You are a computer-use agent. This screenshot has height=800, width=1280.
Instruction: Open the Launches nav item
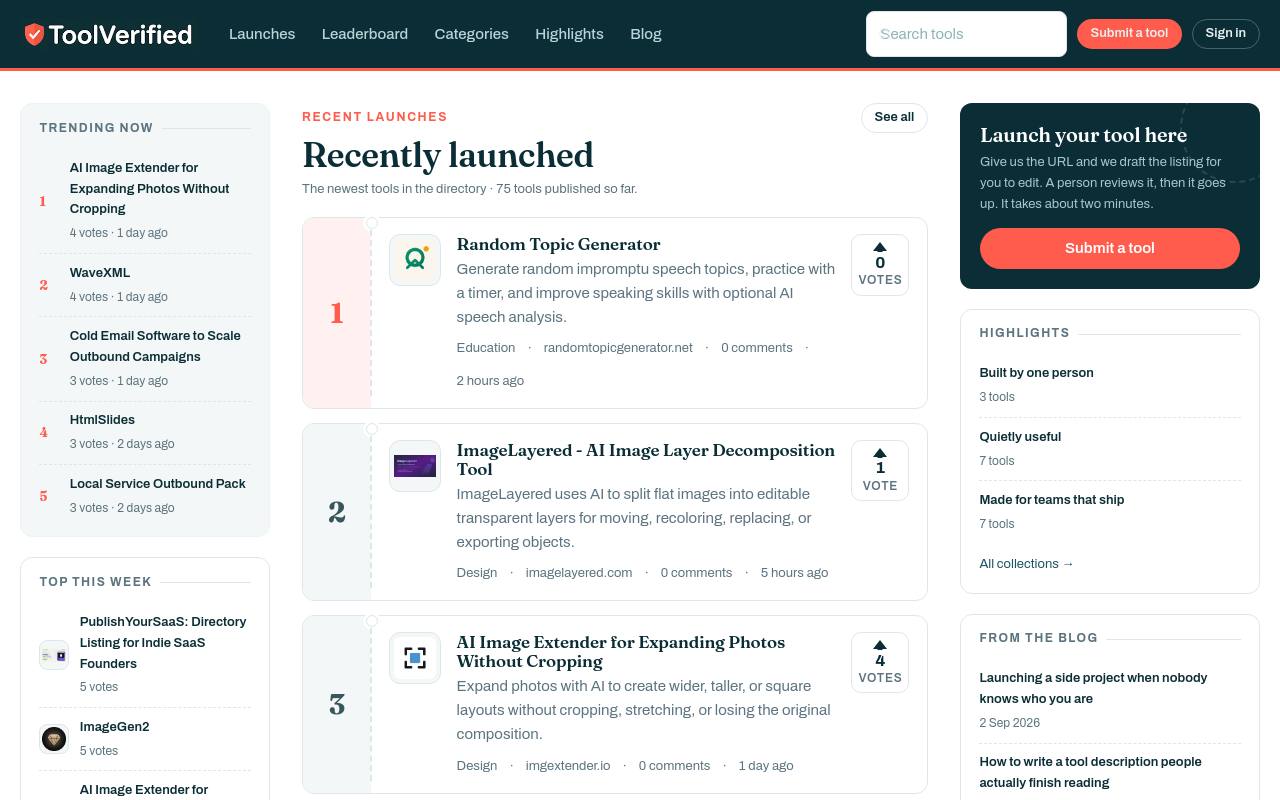(262, 34)
